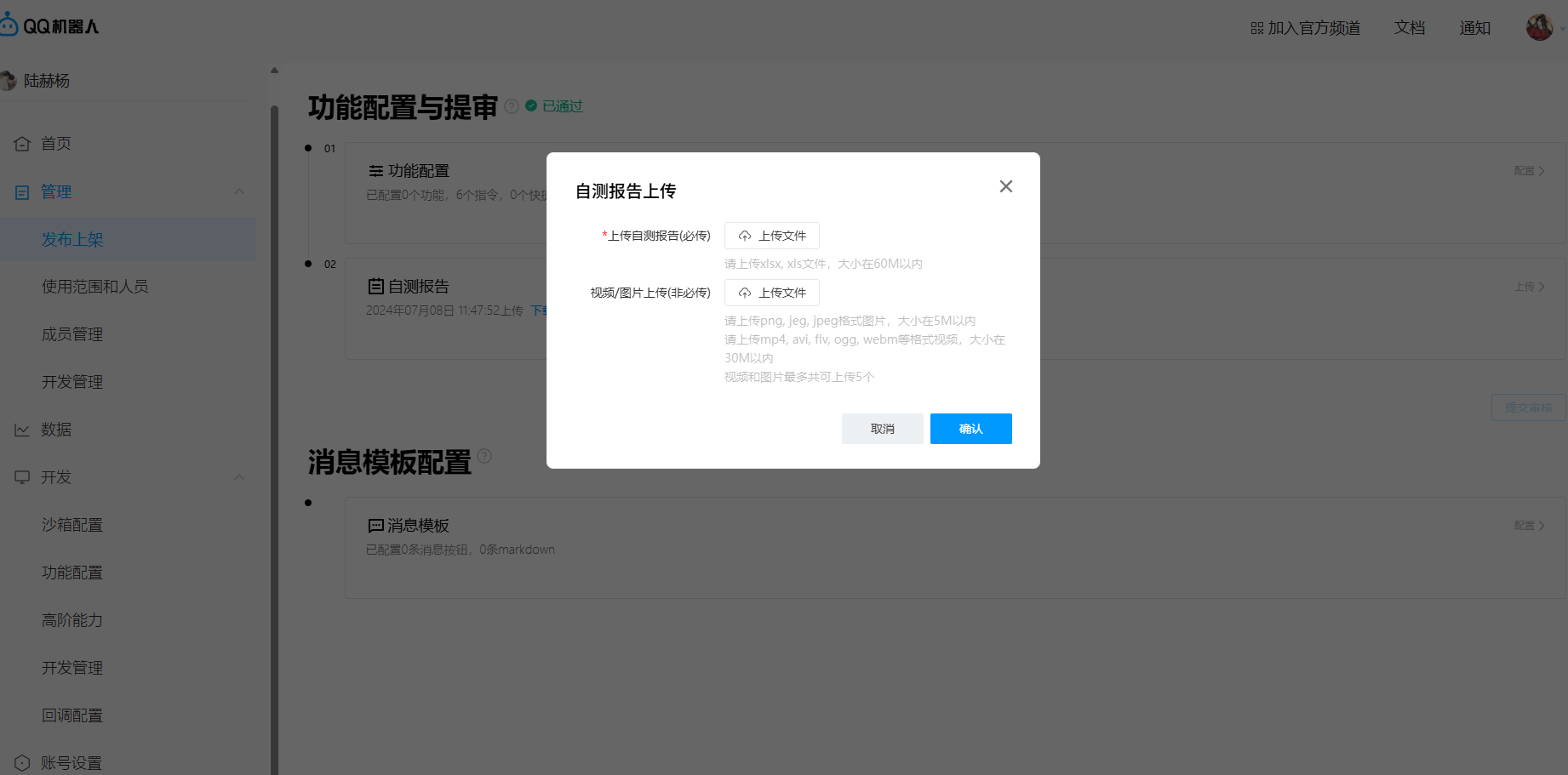The image size is (1568, 775).
Task: Open the 通知 top navigation item
Action: click(x=1474, y=28)
